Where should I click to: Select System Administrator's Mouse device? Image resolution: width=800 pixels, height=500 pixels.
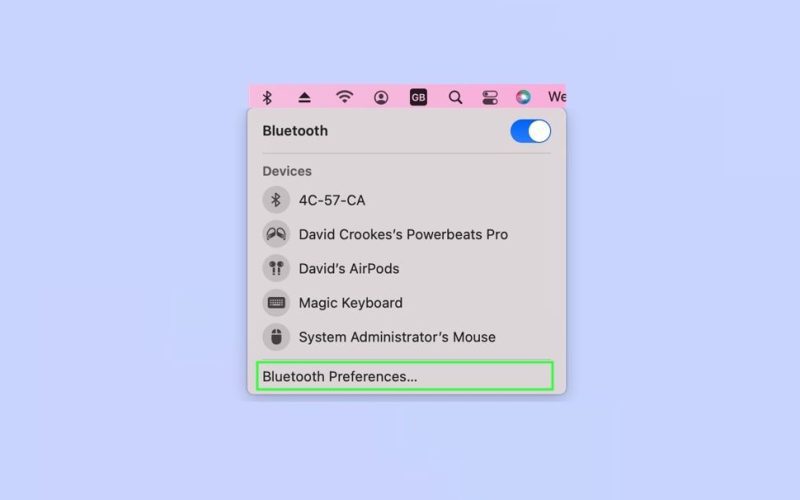pyautogui.click(x=407, y=337)
